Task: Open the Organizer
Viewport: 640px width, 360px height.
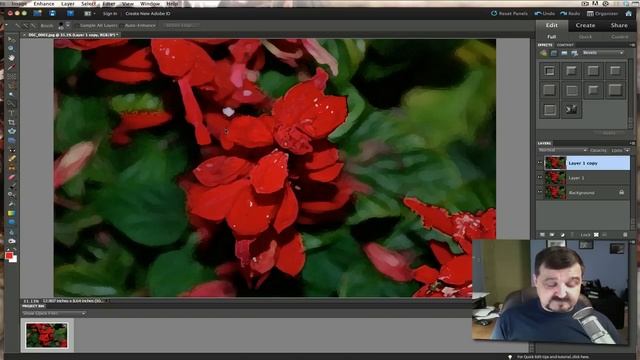Action: click(x=602, y=13)
